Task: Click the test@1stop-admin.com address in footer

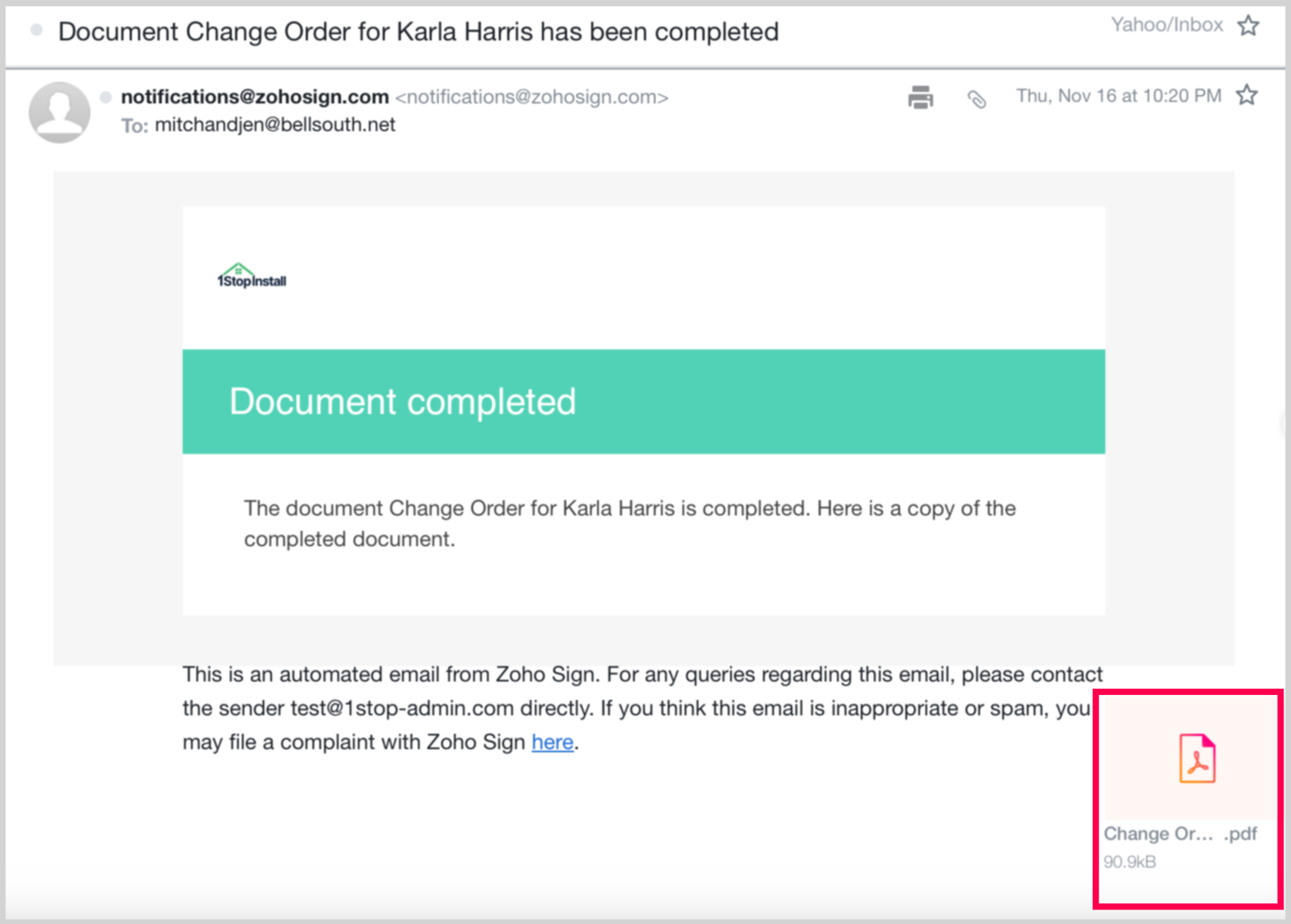Action: (402, 708)
